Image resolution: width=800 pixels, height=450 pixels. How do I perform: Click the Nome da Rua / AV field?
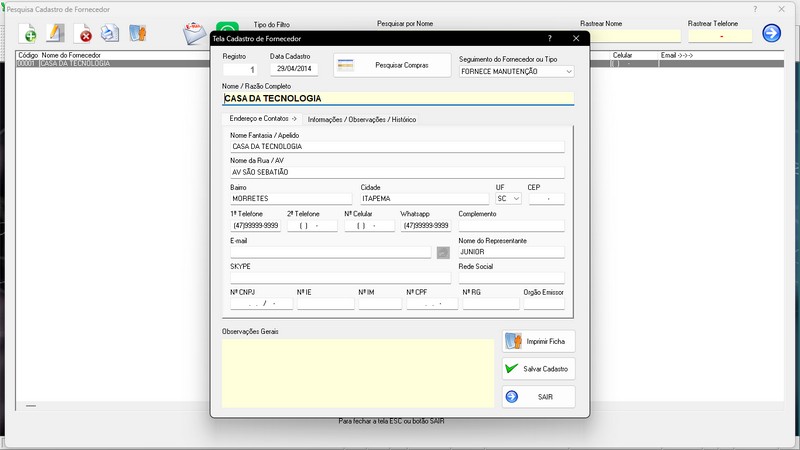[x=397, y=172]
